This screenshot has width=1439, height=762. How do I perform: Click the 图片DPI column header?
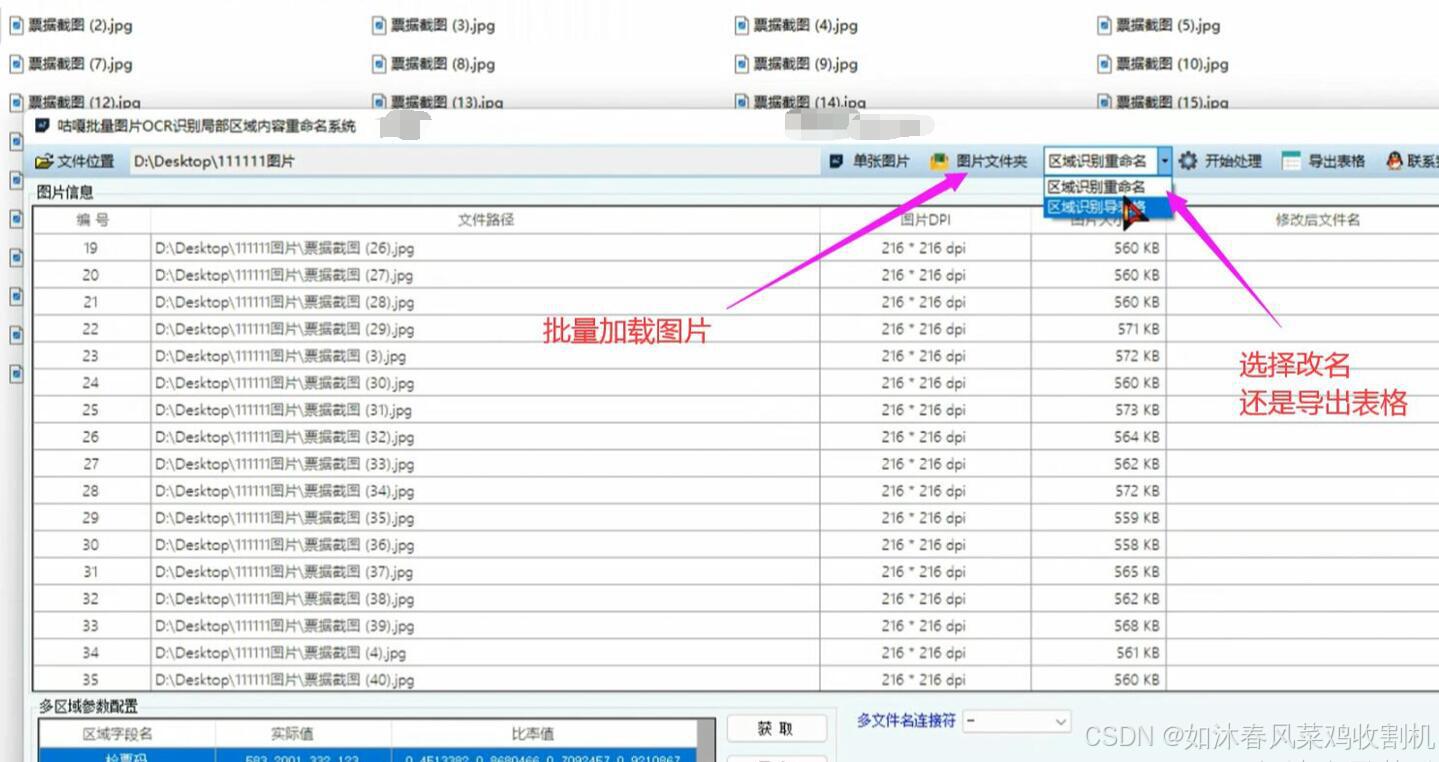pos(925,220)
